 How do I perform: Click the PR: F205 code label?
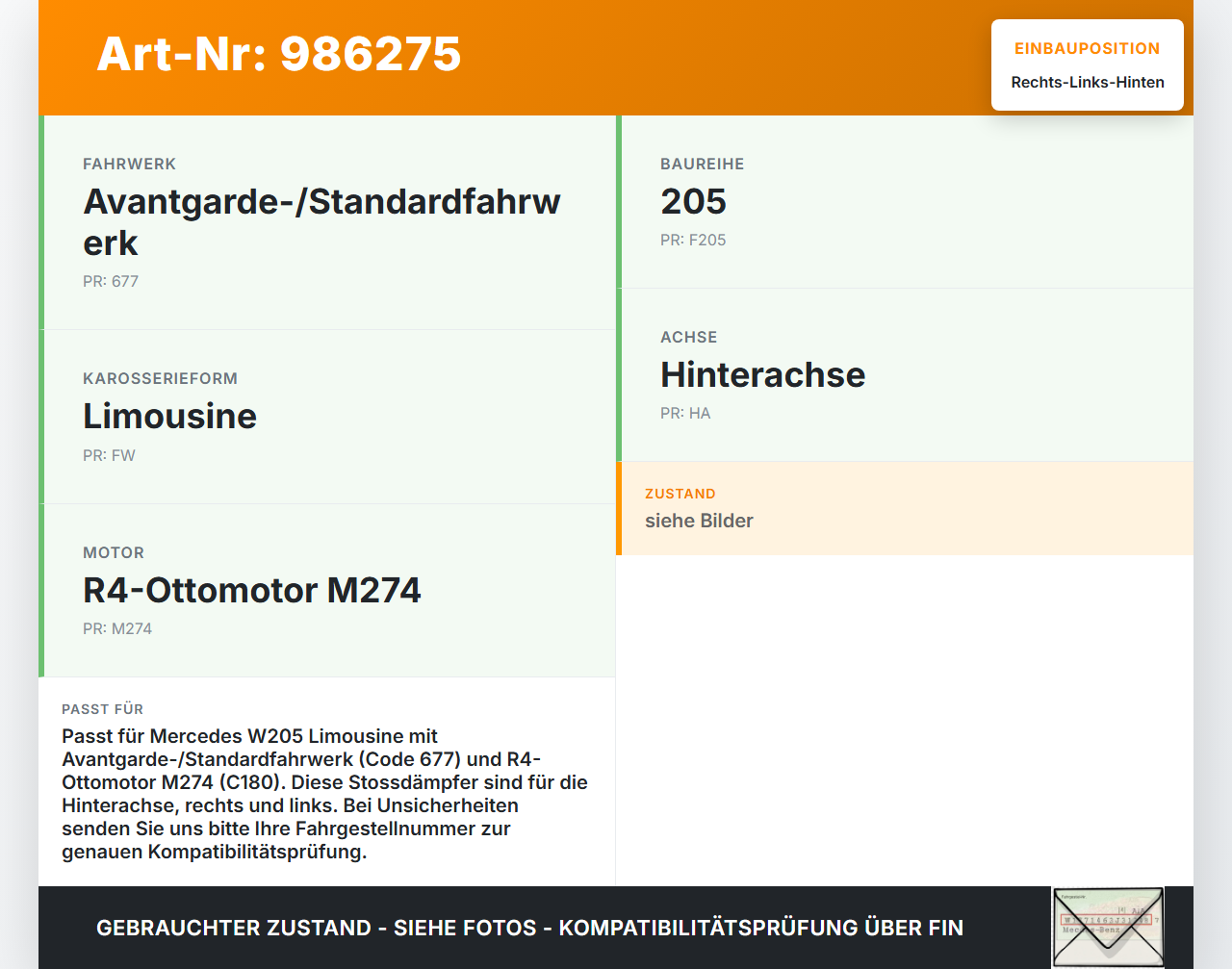coord(693,240)
